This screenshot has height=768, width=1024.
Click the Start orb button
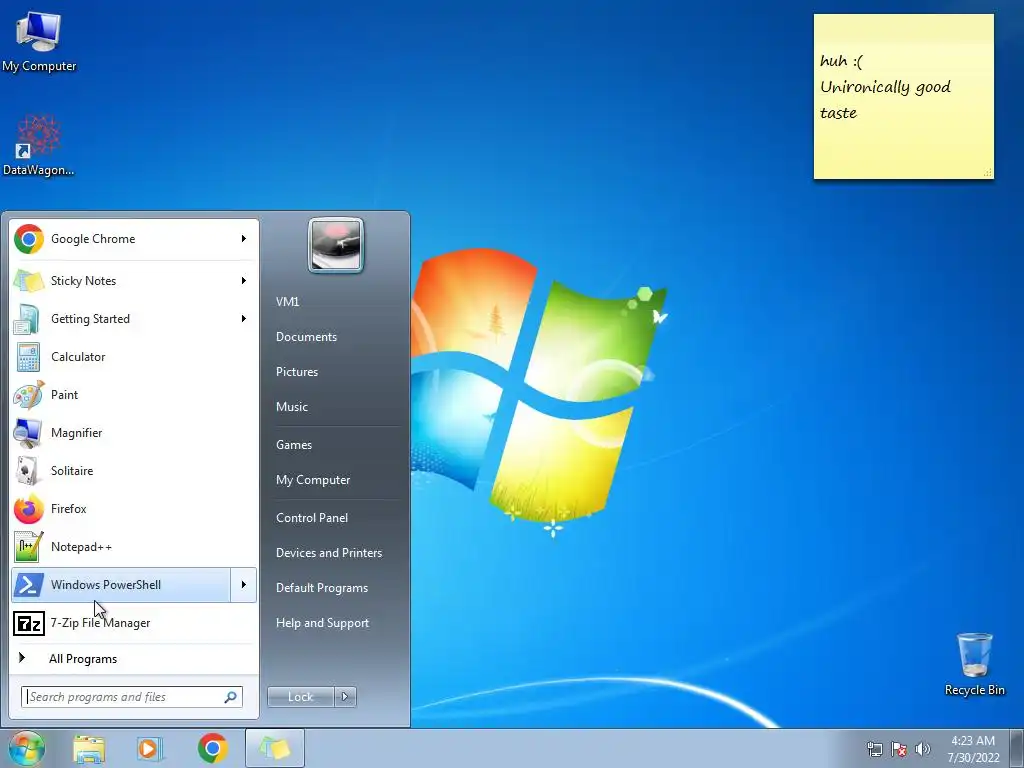pos(26,748)
